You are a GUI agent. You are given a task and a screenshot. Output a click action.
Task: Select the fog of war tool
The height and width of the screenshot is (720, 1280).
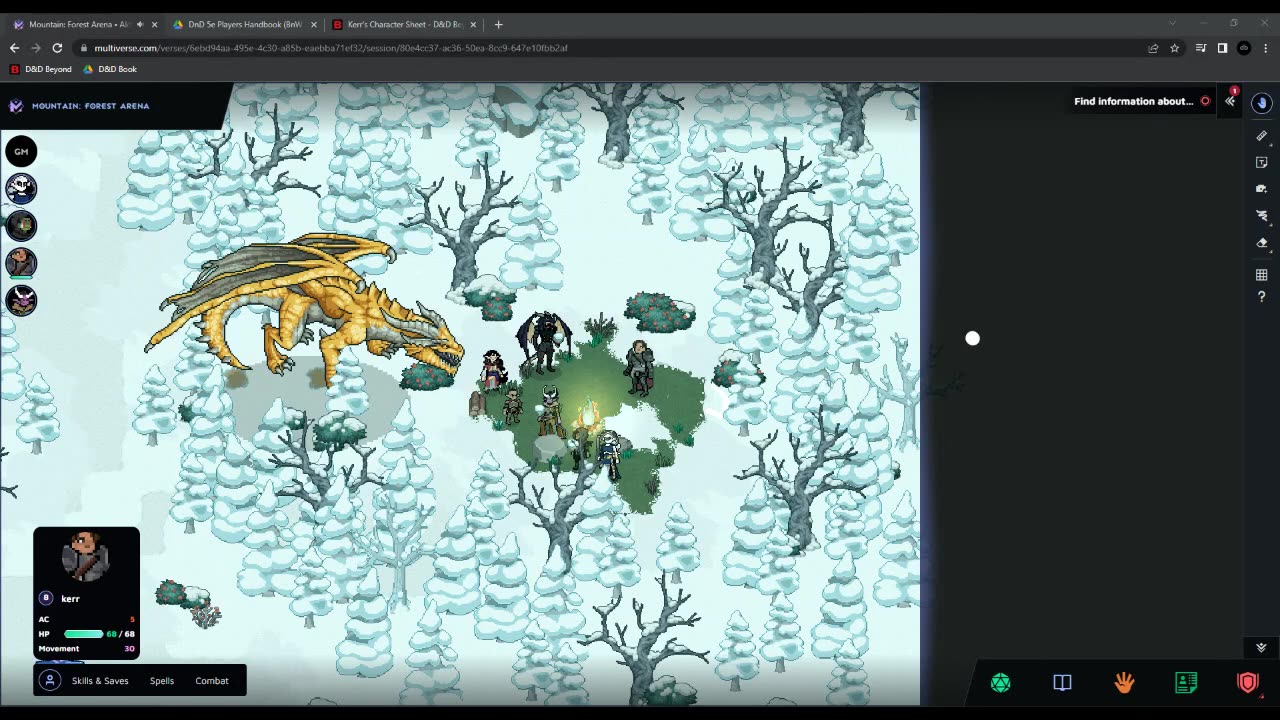[x=1262, y=215]
